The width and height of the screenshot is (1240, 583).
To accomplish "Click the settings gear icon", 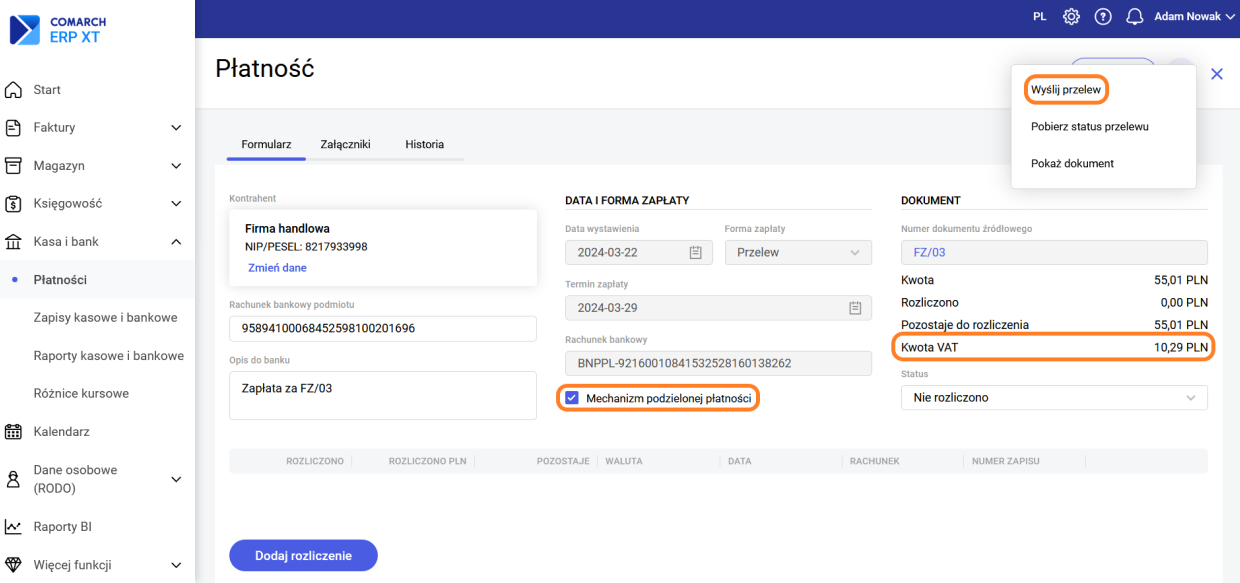I will coord(1071,17).
